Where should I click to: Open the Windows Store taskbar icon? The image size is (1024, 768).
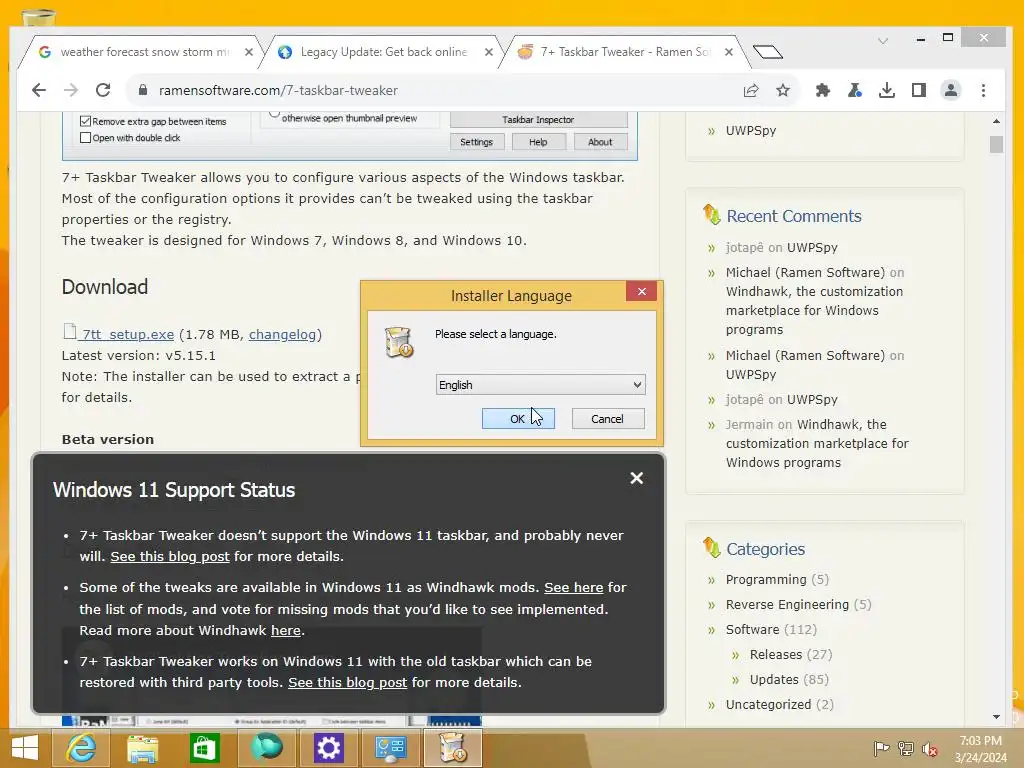tap(204, 748)
